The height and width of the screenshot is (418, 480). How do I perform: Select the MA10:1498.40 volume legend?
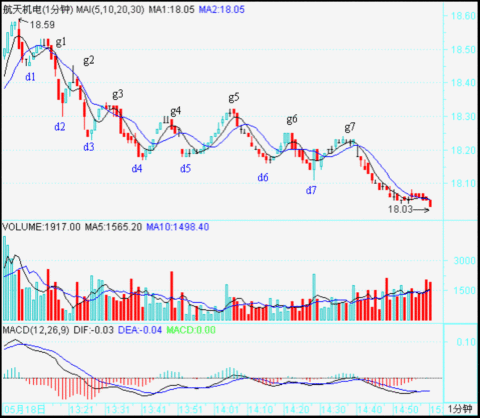178,227
